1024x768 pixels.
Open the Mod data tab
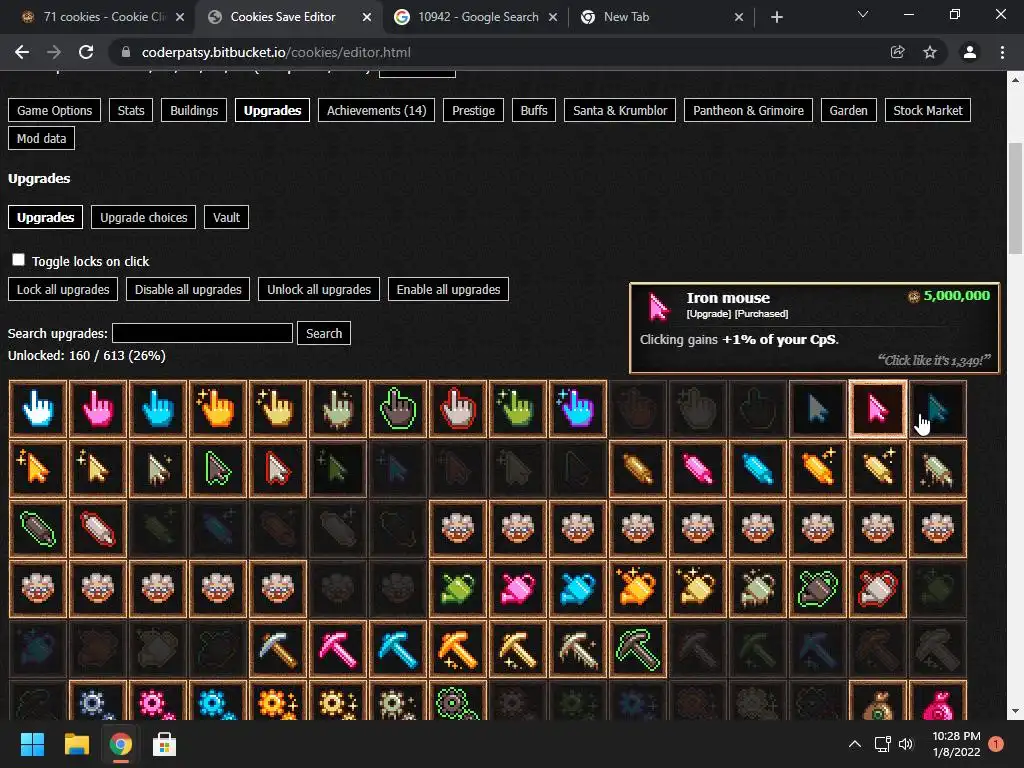(42, 138)
